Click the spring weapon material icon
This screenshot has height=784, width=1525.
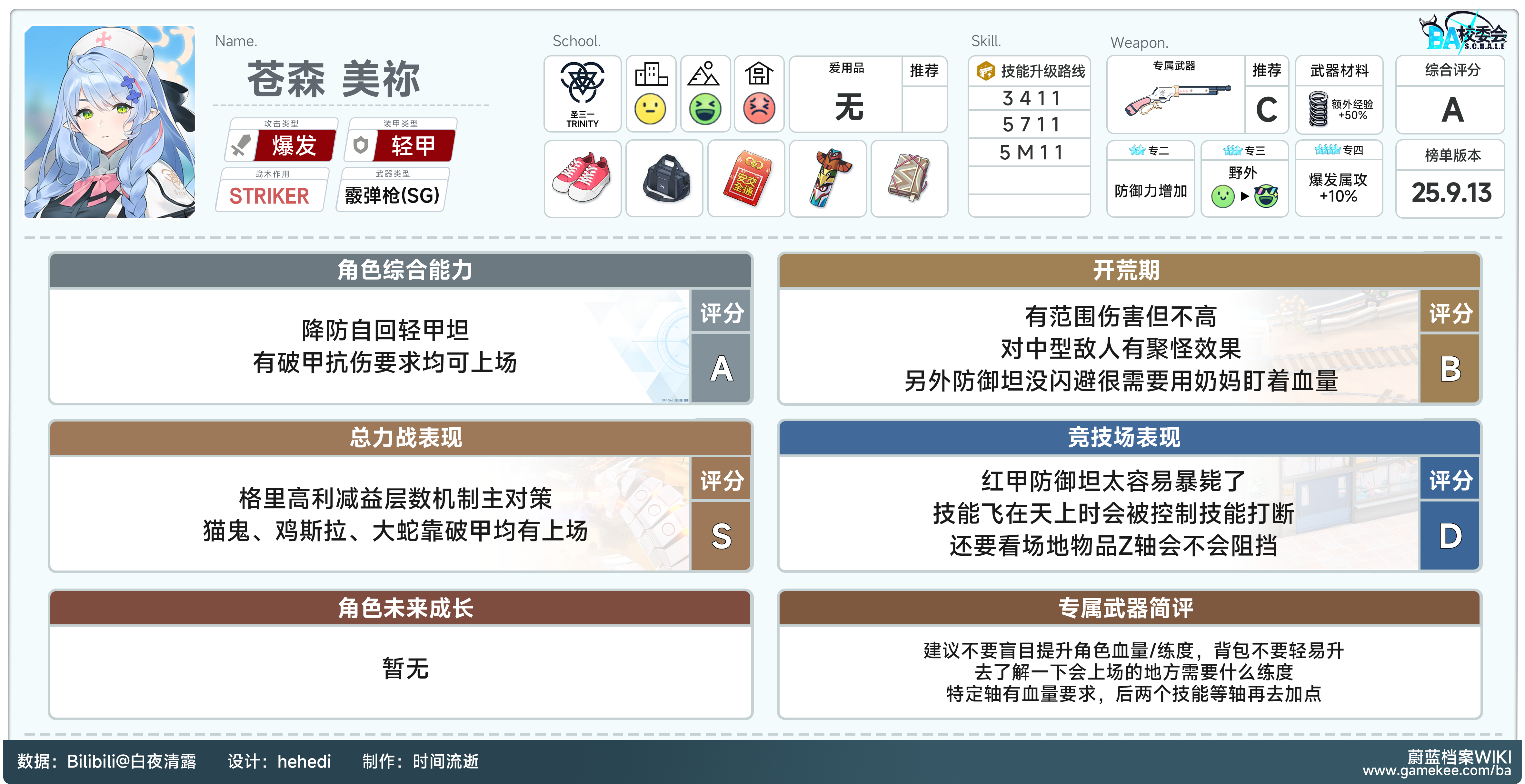[x=1318, y=109]
